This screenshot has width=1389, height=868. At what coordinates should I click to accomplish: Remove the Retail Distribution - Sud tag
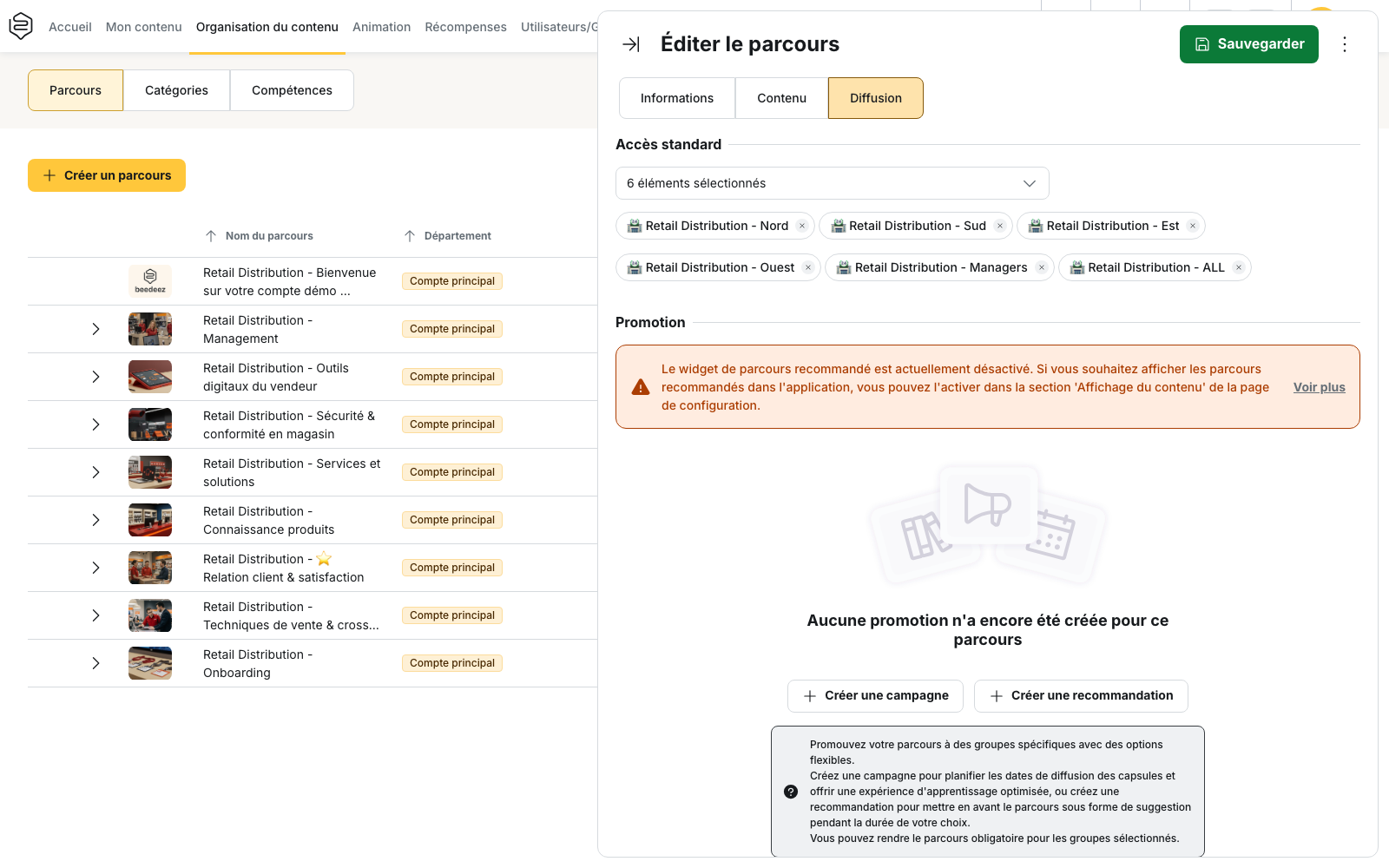1000,226
